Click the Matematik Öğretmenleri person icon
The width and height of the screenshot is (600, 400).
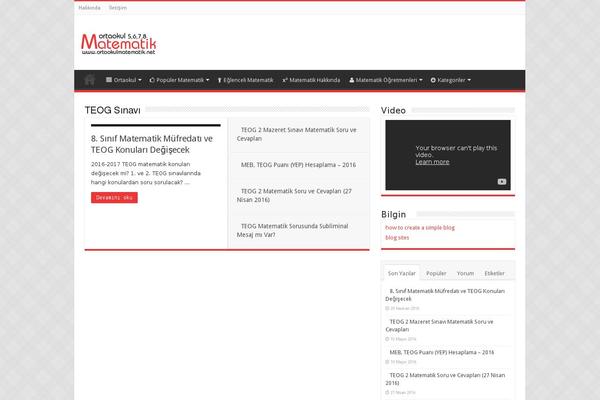[x=351, y=80]
